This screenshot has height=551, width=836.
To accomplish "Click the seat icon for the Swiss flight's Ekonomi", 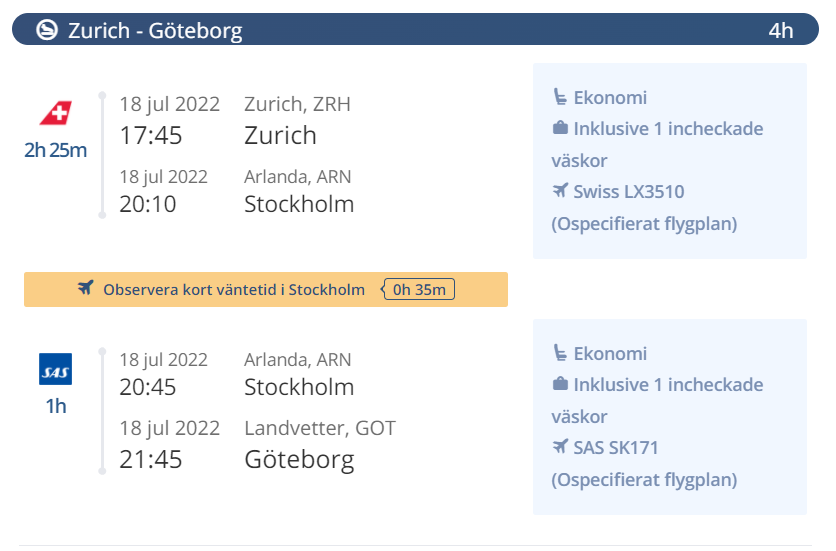I will click(x=559, y=98).
